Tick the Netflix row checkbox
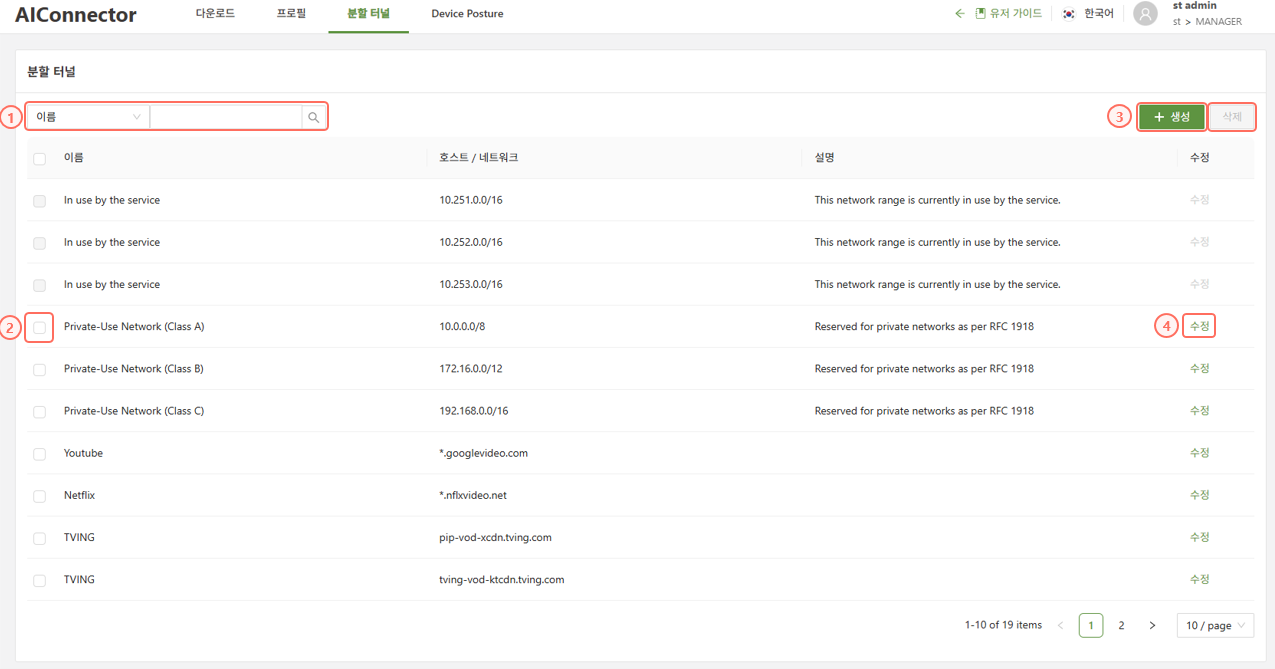This screenshot has height=669, width=1275. (40, 496)
